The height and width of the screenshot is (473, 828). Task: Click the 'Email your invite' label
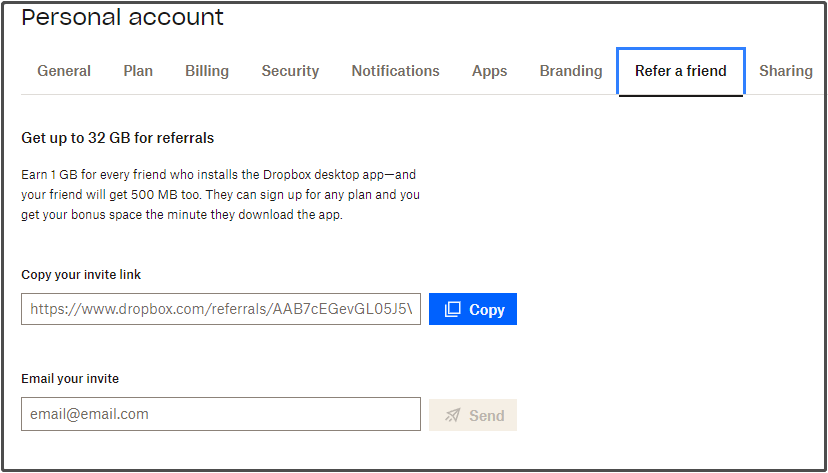point(70,379)
